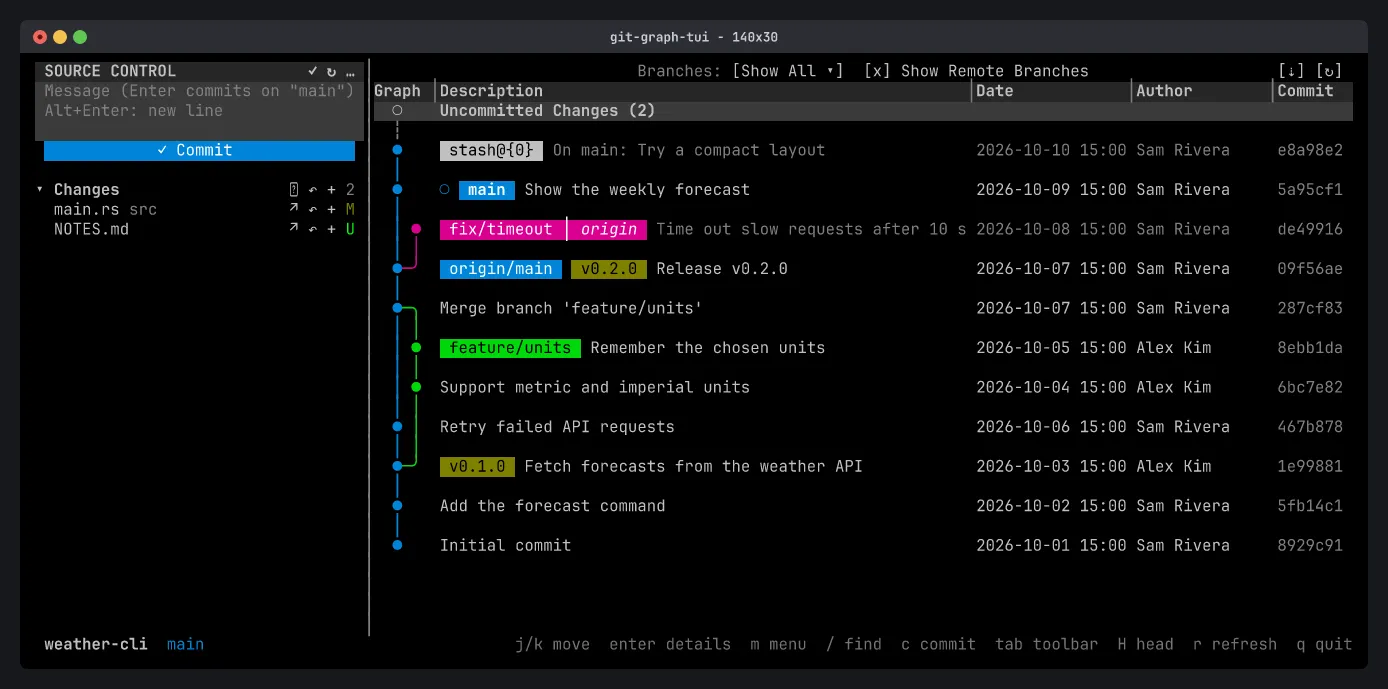Click the HEAD circle indicator beside main label
1388x689 pixels.
445,190
